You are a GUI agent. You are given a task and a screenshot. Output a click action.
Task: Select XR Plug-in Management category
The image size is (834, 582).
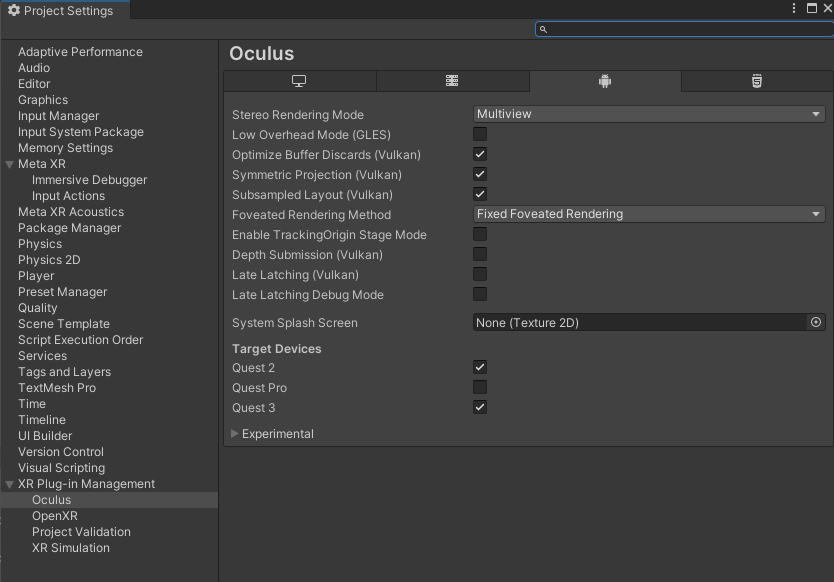point(87,484)
